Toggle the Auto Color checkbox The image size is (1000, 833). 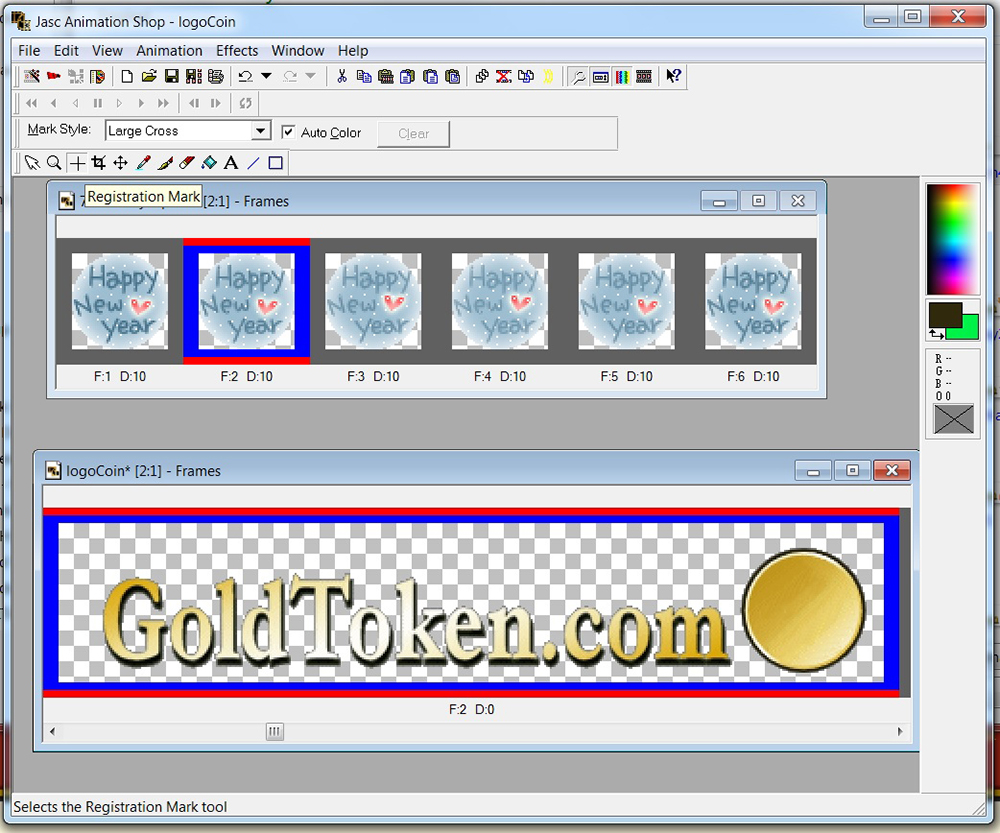(x=289, y=132)
